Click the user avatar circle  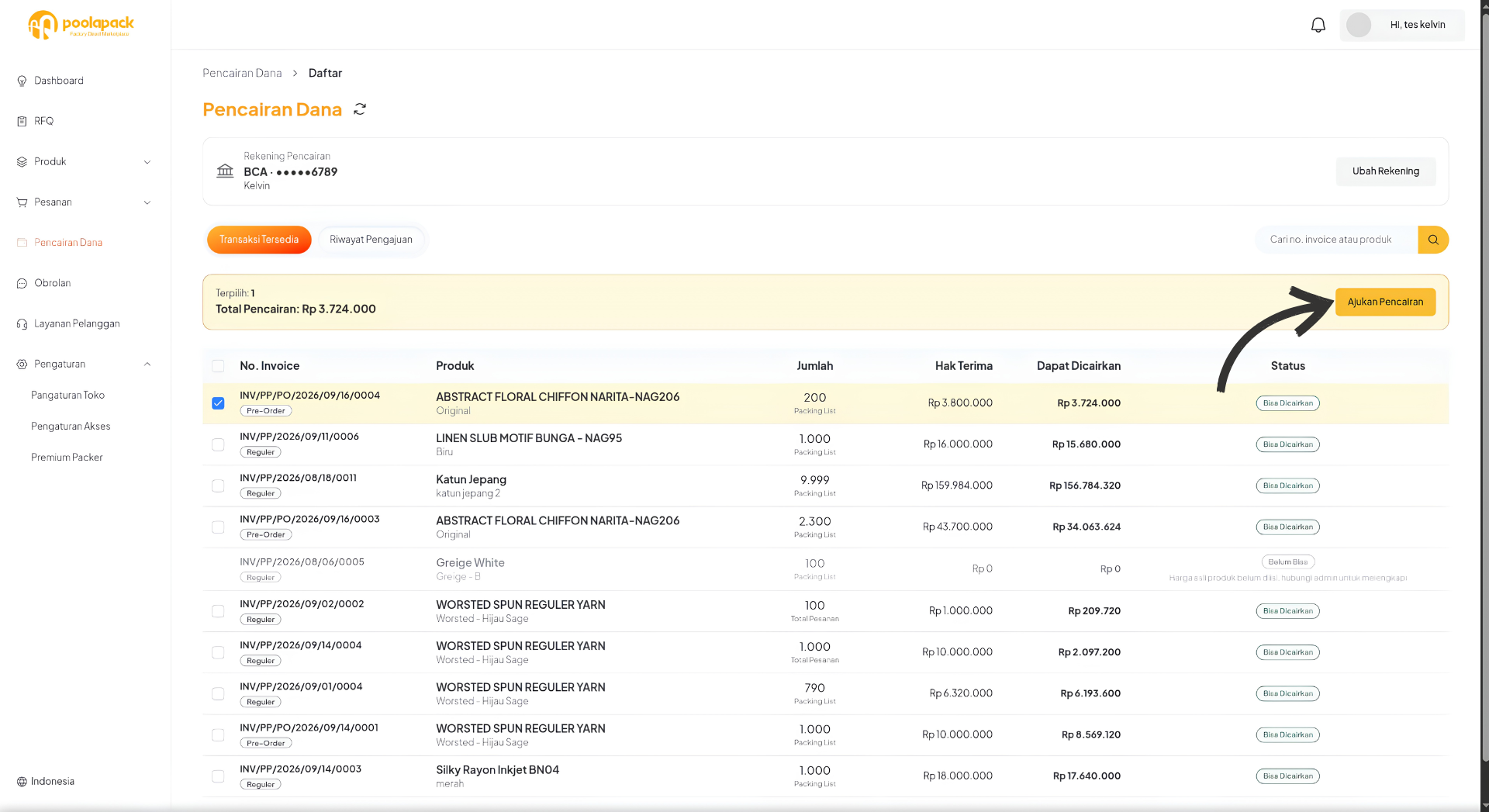click(x=1358, y=25)
